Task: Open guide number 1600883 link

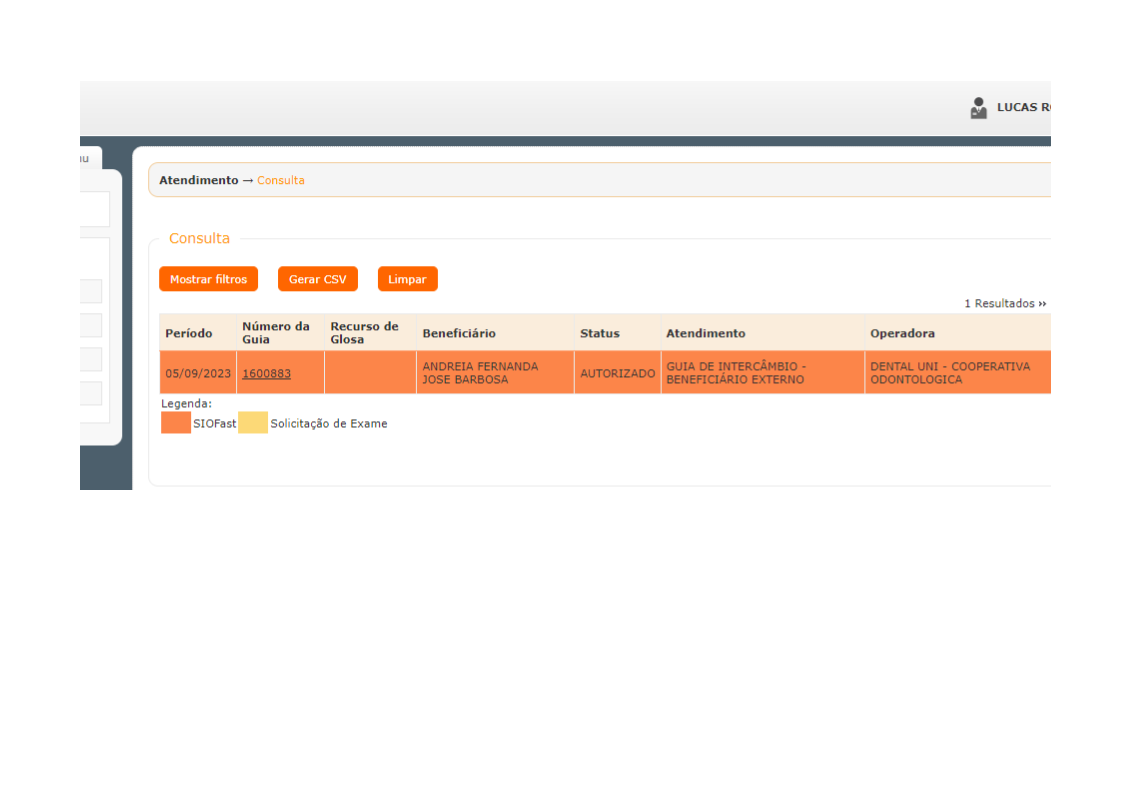Action: [266, 373]
